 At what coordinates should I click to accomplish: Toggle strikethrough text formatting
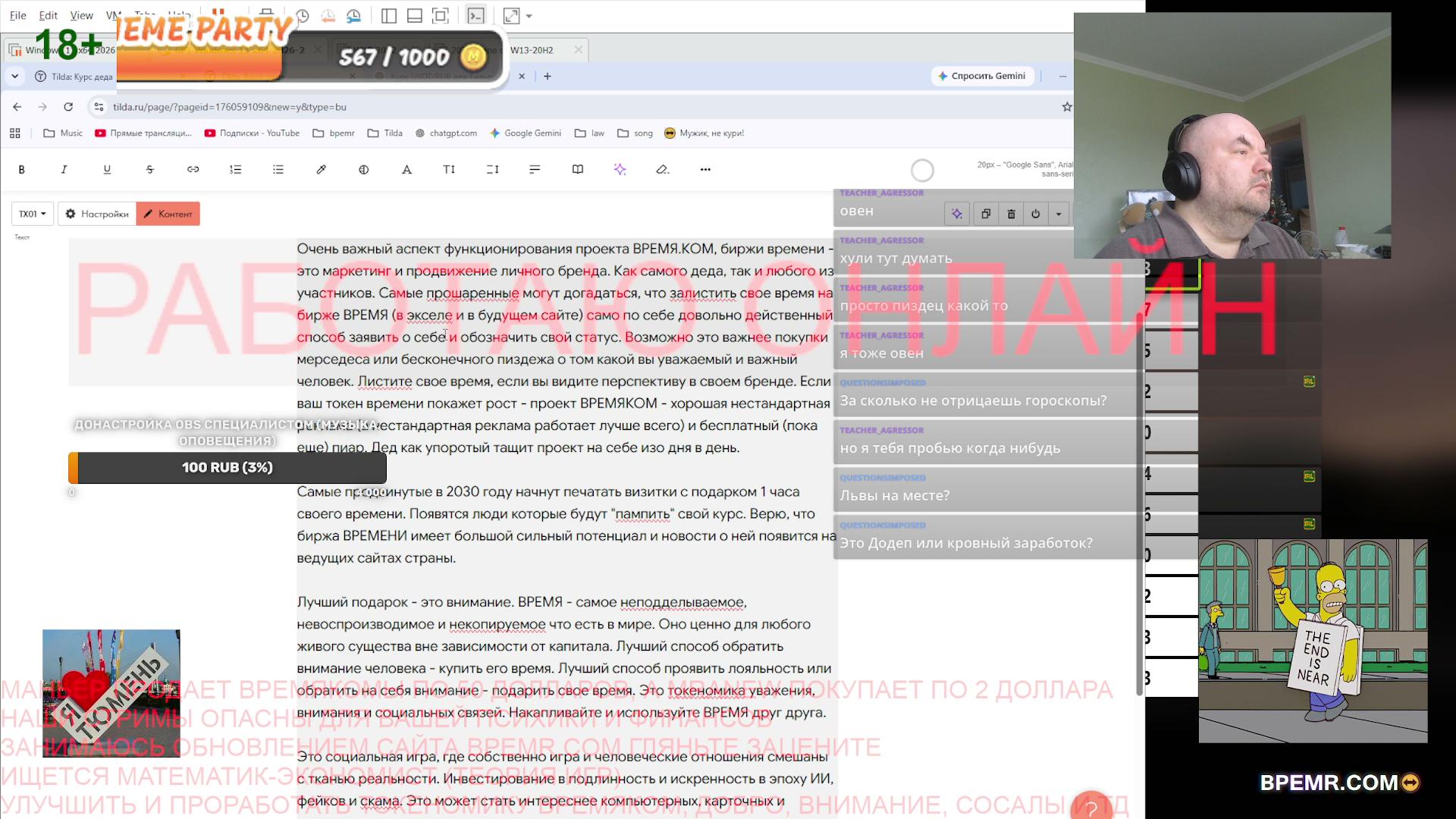click(x=150, y=170)
